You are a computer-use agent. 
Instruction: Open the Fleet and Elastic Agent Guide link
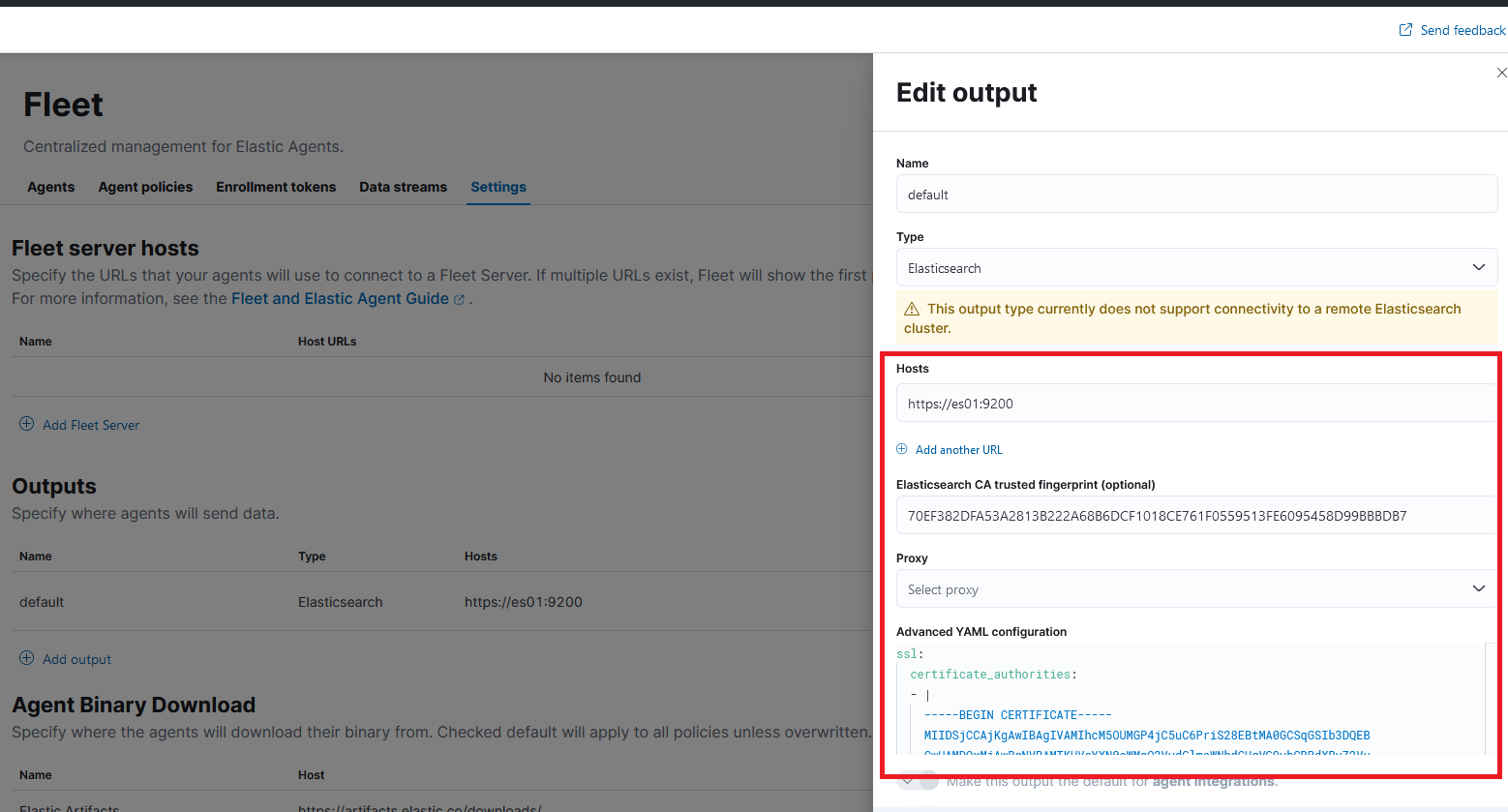point(340,298)
